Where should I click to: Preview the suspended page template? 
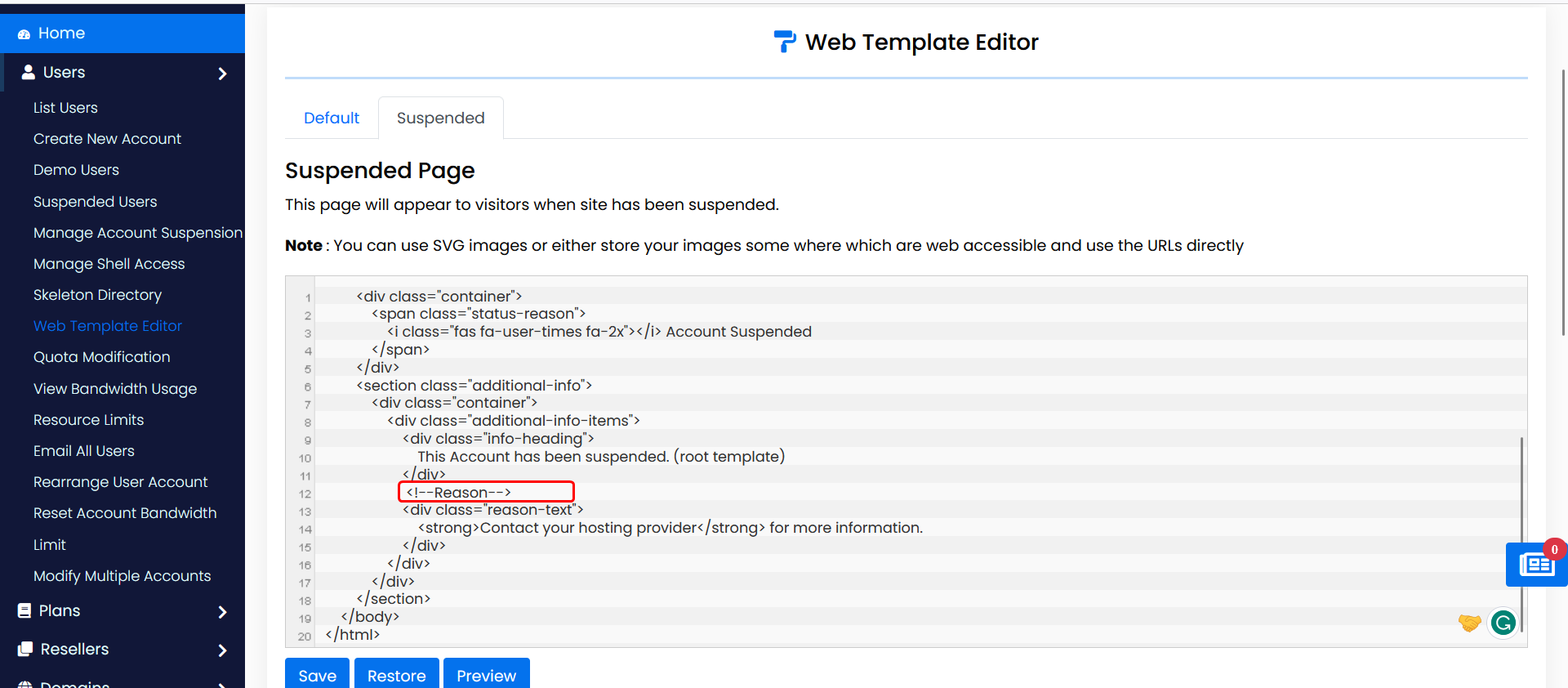tap(486, 675)
